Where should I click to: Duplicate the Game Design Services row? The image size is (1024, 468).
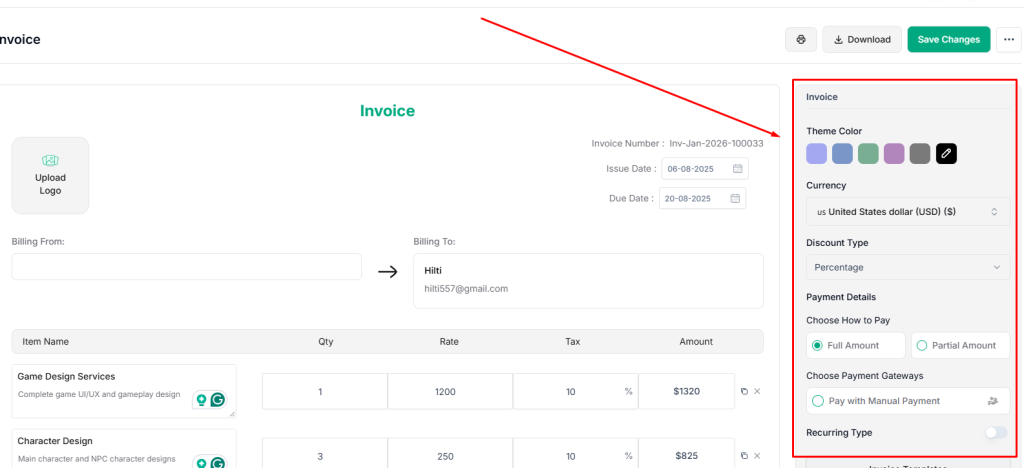744,392
